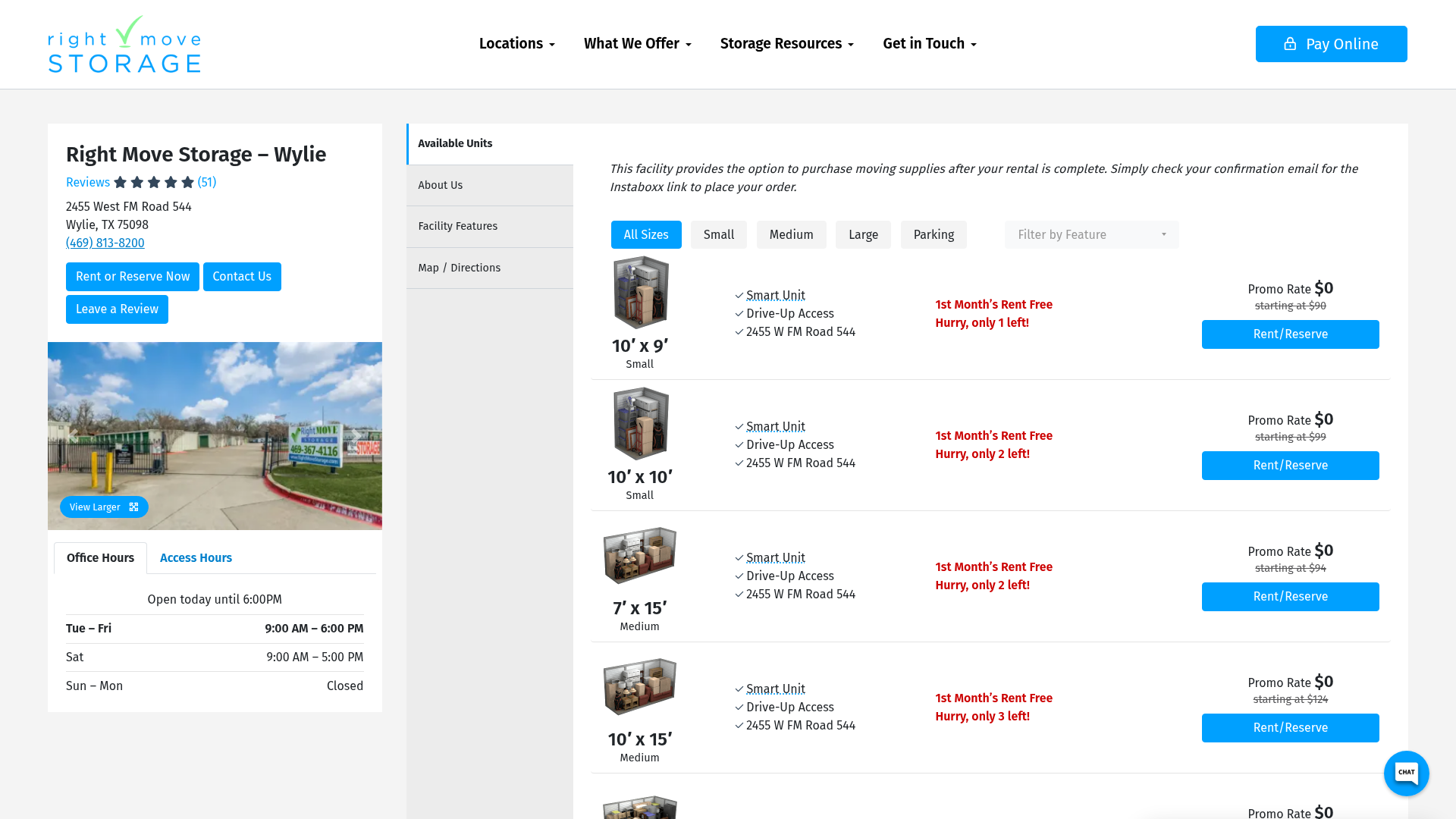Click next arrow on facility photo
This screenshot has height=819, width=1456.
356,435
